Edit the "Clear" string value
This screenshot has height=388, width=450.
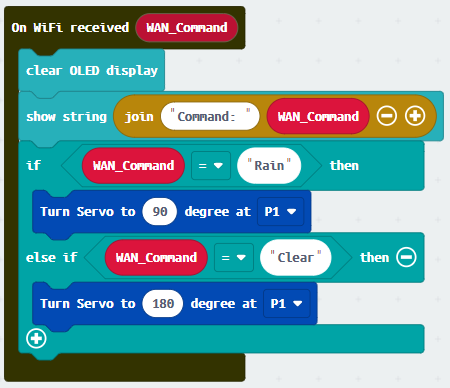coord(296,258)
